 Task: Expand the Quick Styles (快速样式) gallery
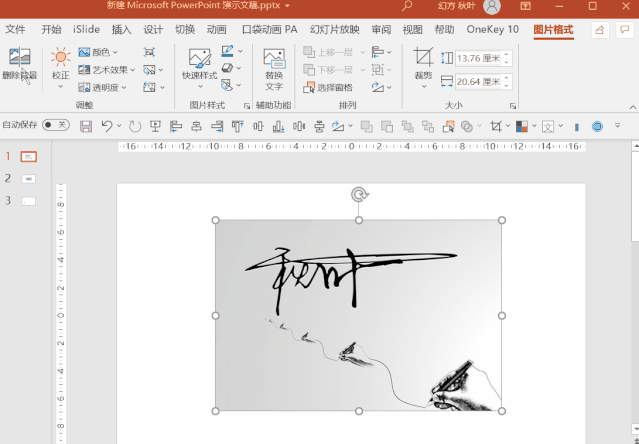pyautogui.click(x=199, y=66)
